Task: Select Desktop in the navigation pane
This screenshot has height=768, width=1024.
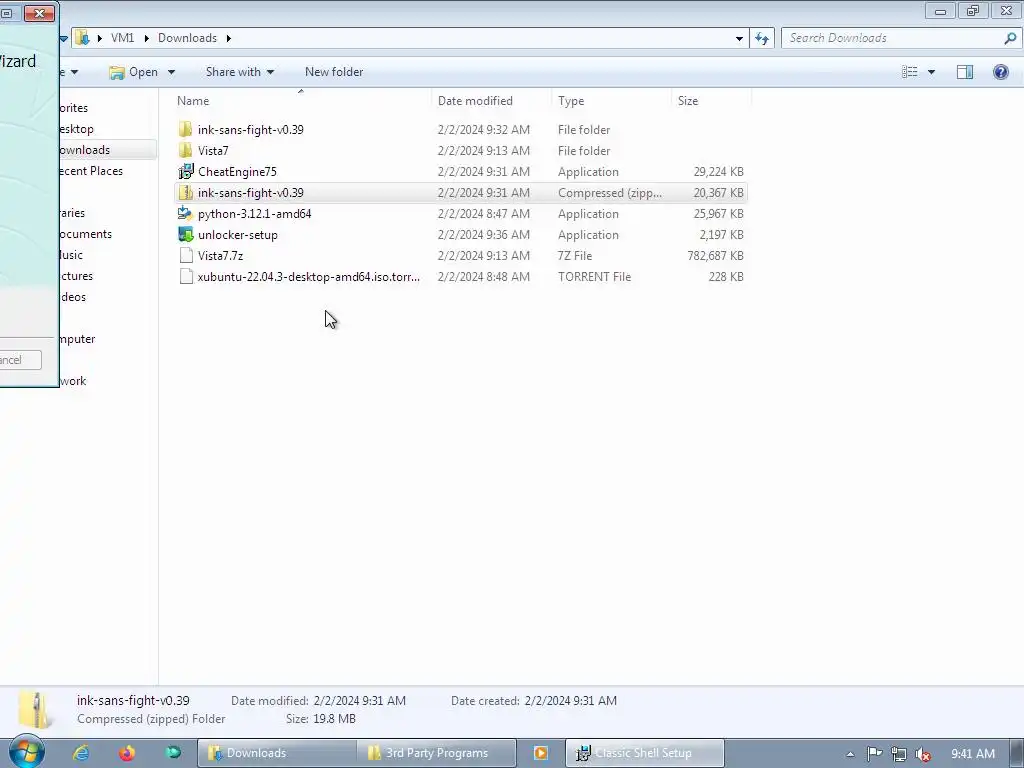Action: 76,129
